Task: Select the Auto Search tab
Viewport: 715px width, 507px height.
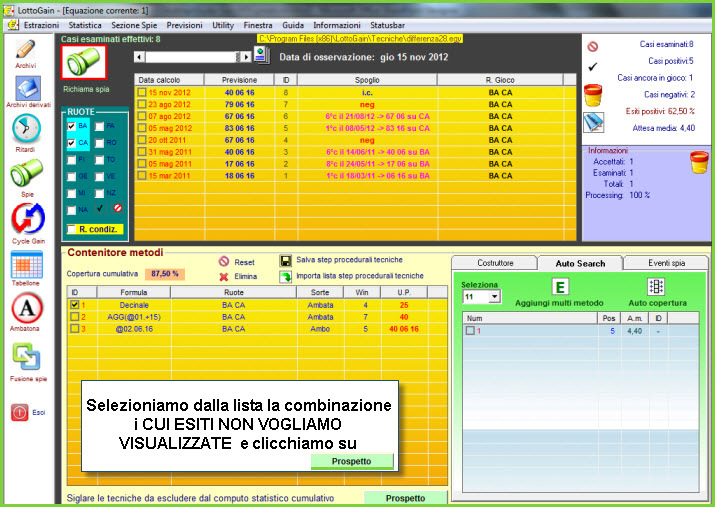Action: click(580, 264)
